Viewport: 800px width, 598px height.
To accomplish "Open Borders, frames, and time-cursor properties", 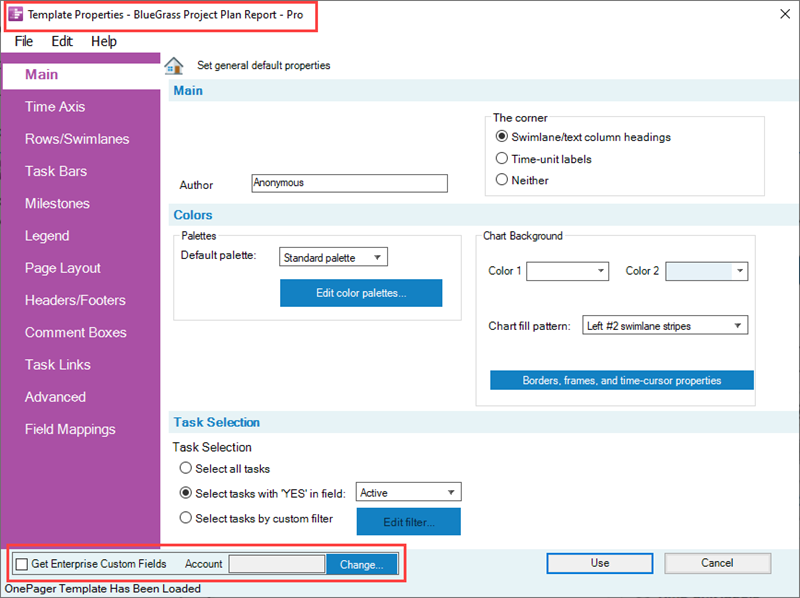I will (x=621, y=381).
